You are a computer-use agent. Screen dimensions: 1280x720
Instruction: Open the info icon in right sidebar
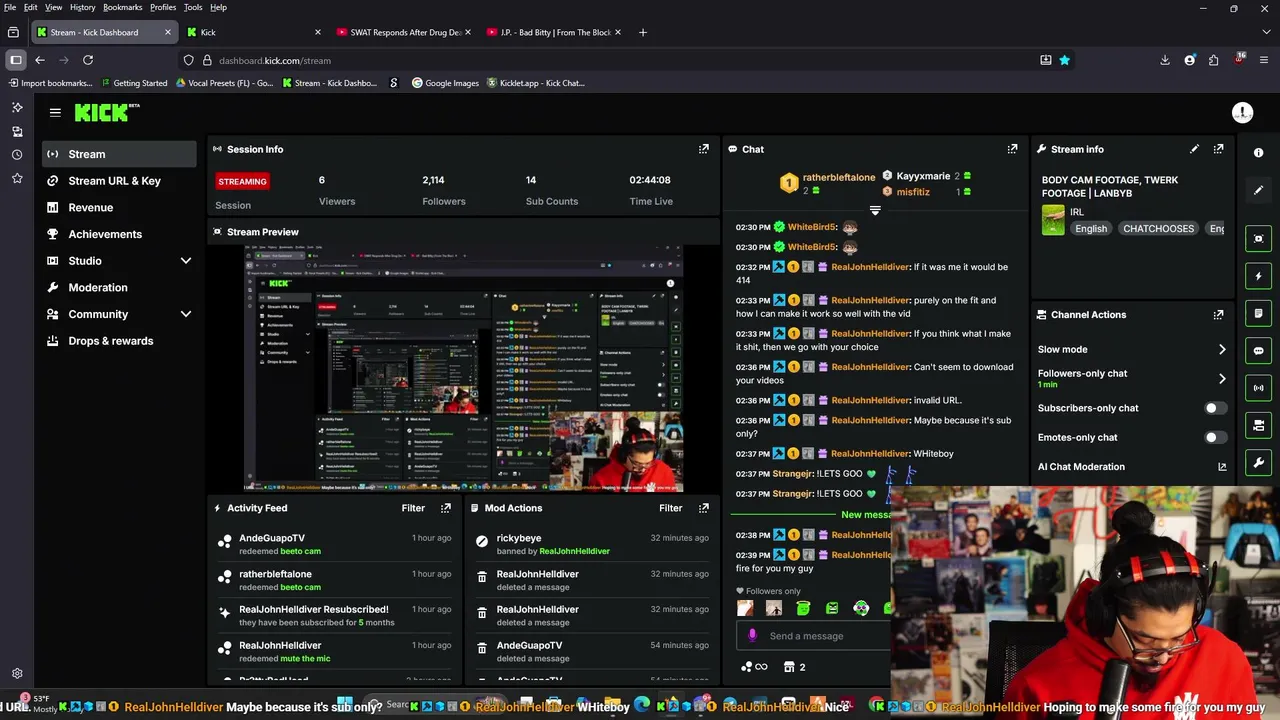[1258, 153]
